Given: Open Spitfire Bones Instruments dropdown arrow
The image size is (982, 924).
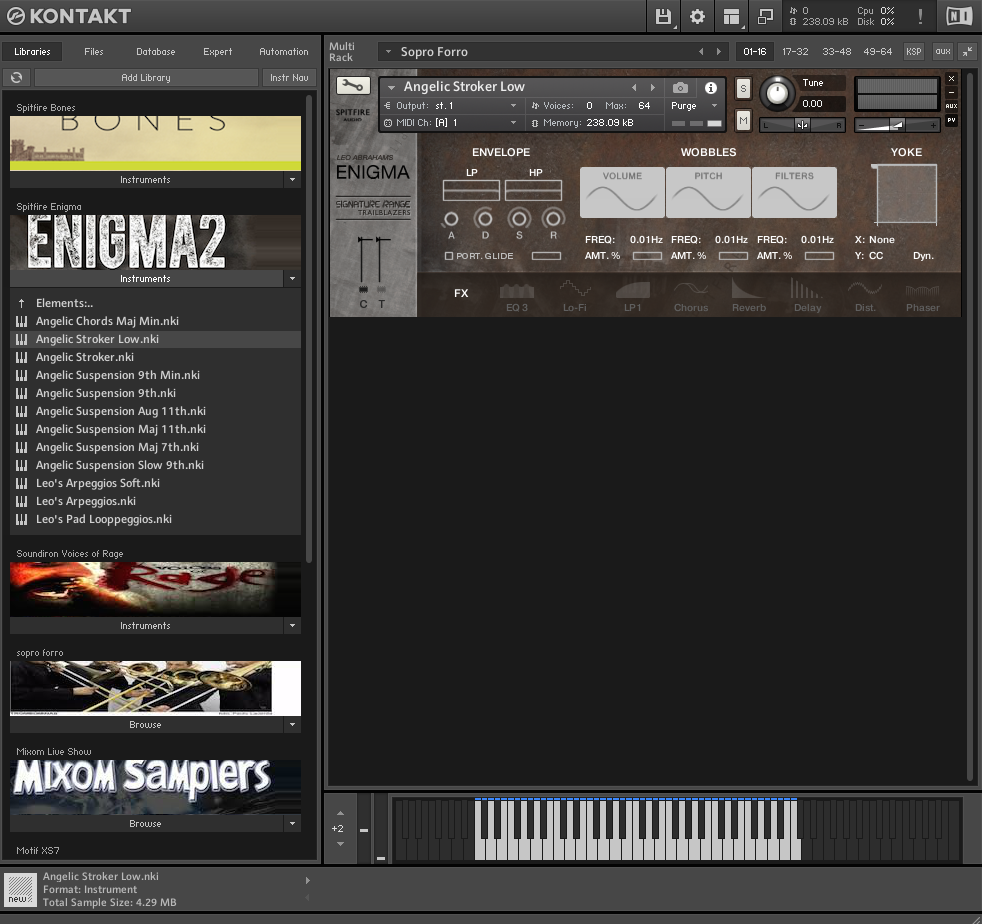Looking at the screenshot, I should tap(292, 180).
